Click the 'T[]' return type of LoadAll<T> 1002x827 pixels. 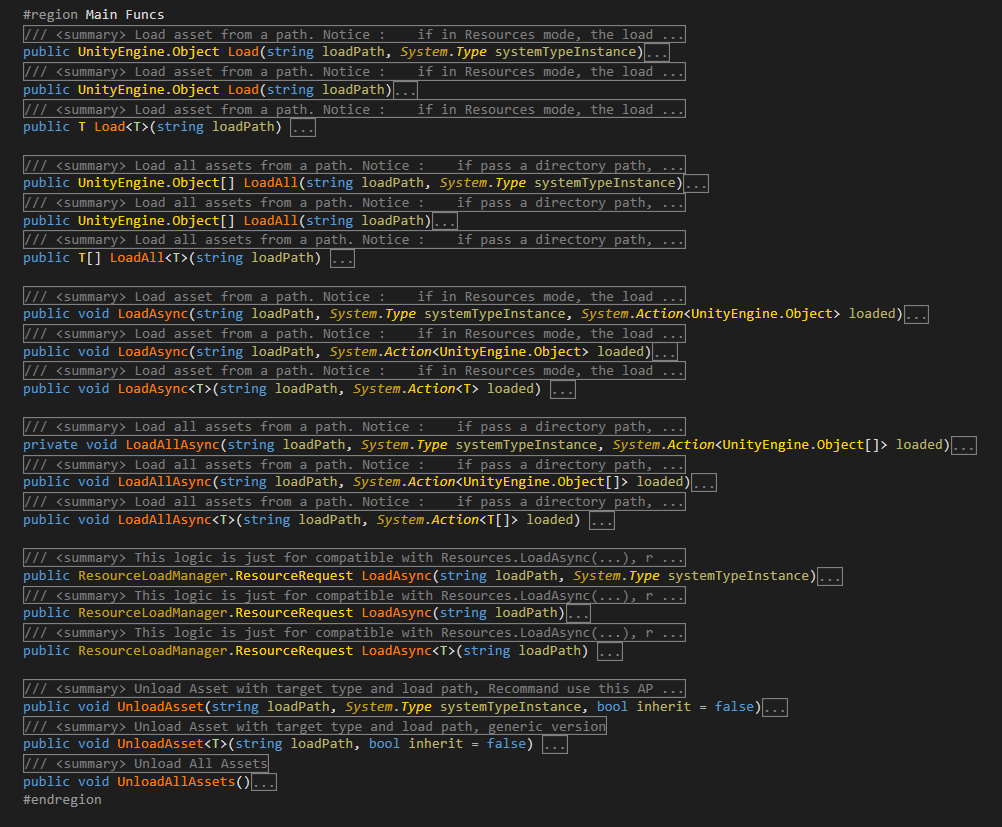89,258
